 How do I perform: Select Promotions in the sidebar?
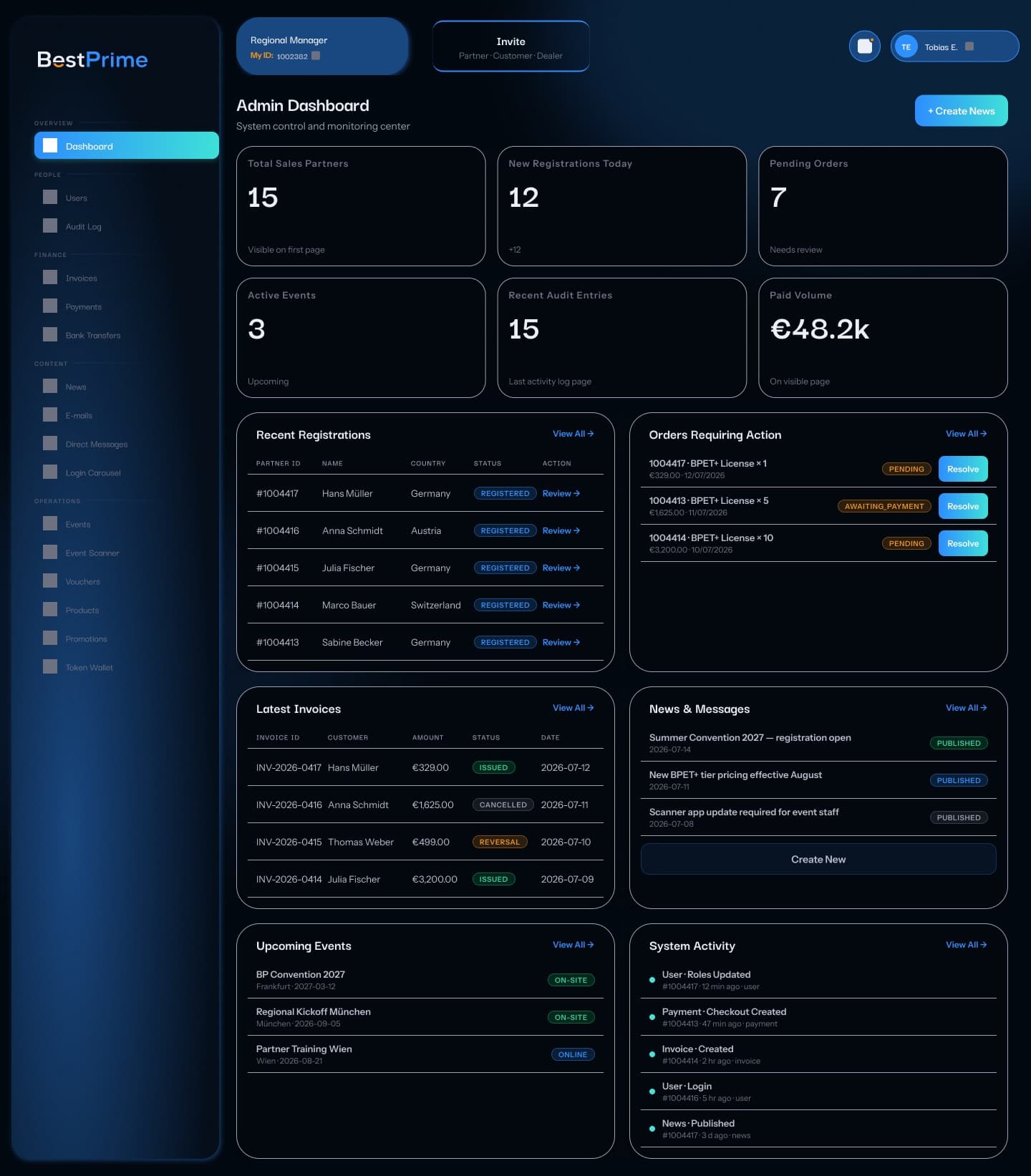pos(127,638)
